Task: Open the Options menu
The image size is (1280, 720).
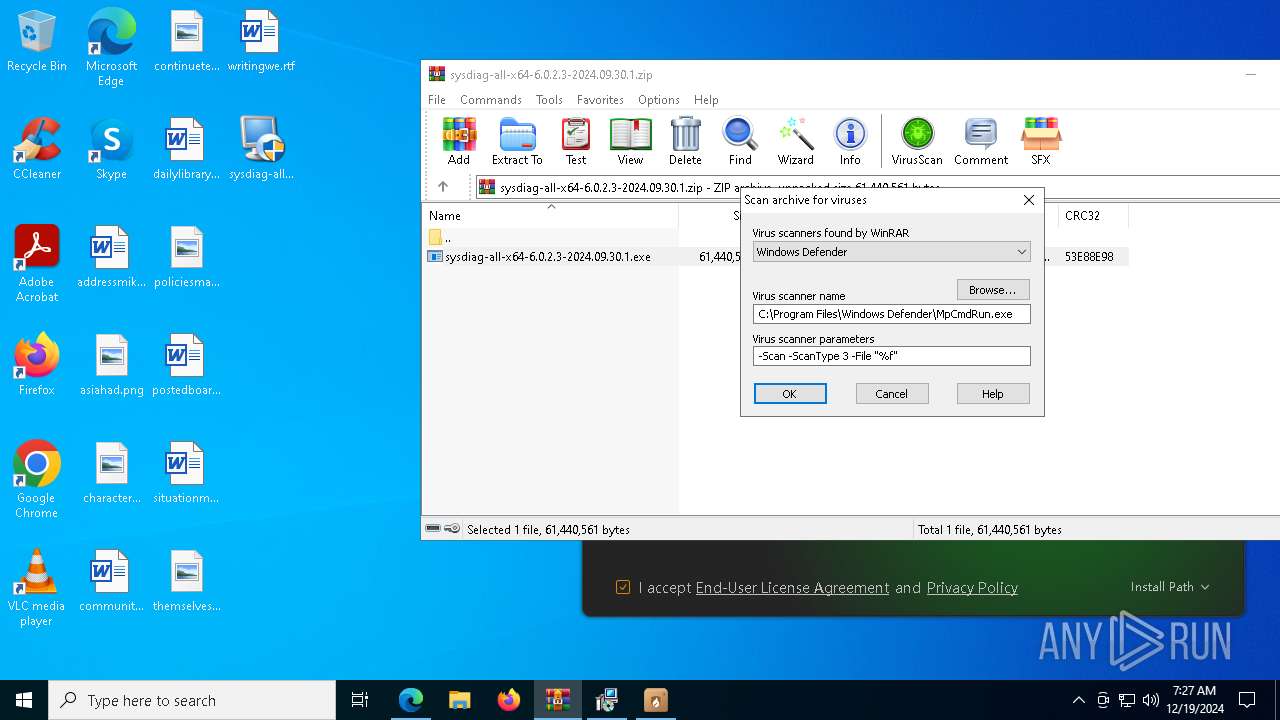Action: (x=659, y=100)
